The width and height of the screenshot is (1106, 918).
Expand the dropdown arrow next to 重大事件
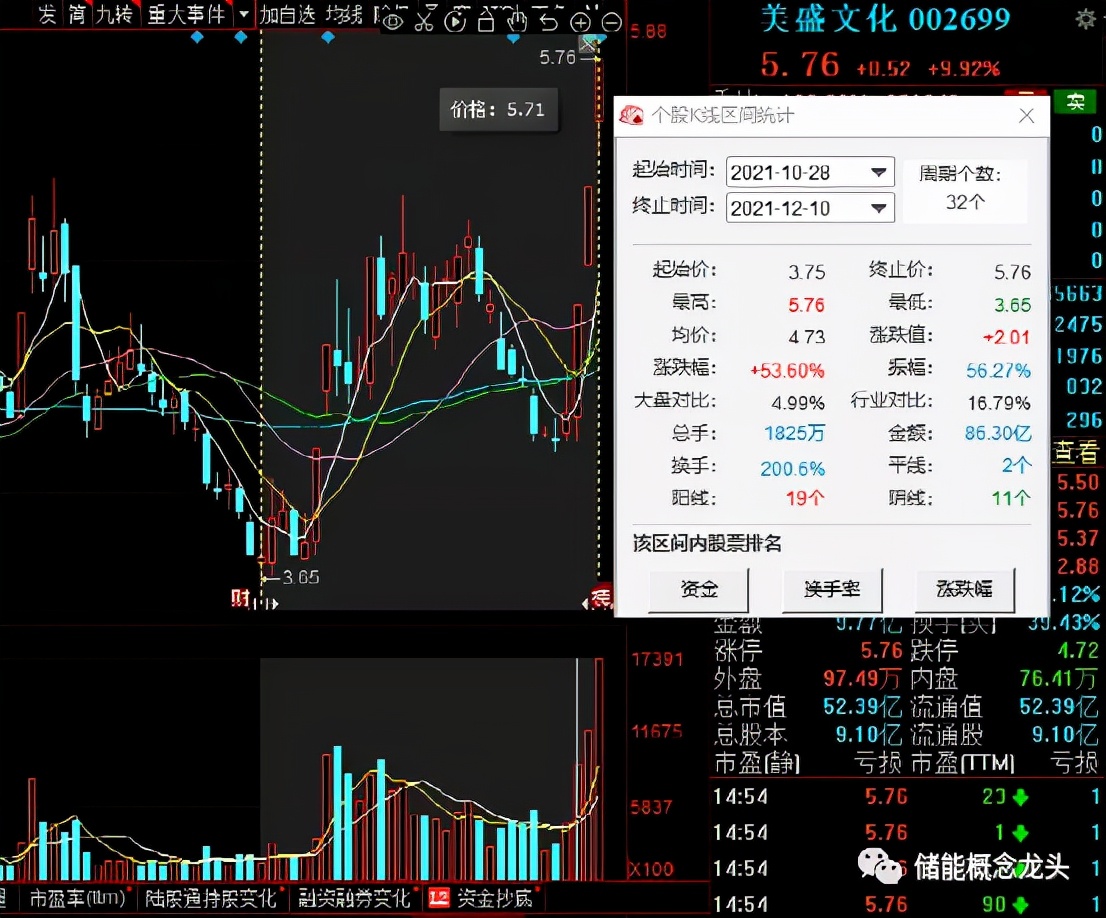[x=243, y=15]
